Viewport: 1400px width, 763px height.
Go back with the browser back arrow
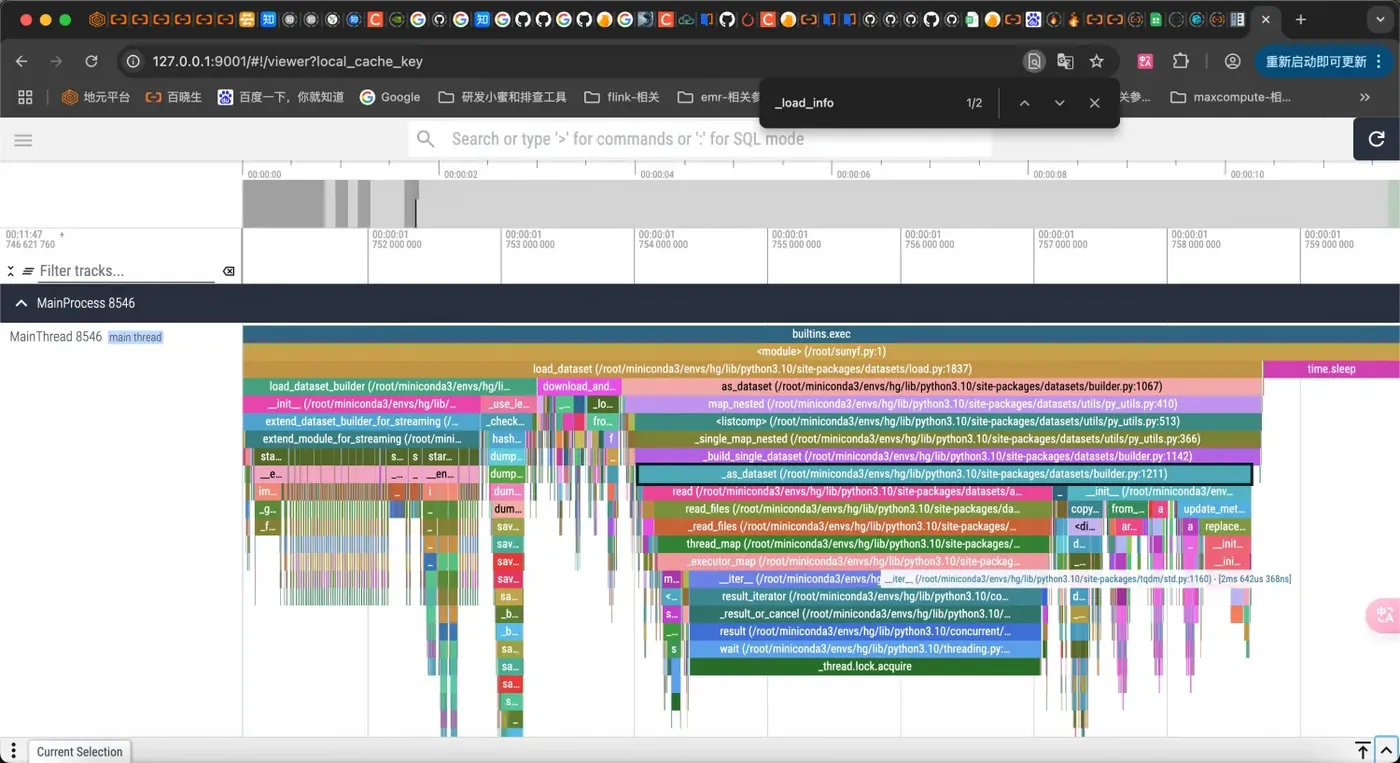(23, 61)
